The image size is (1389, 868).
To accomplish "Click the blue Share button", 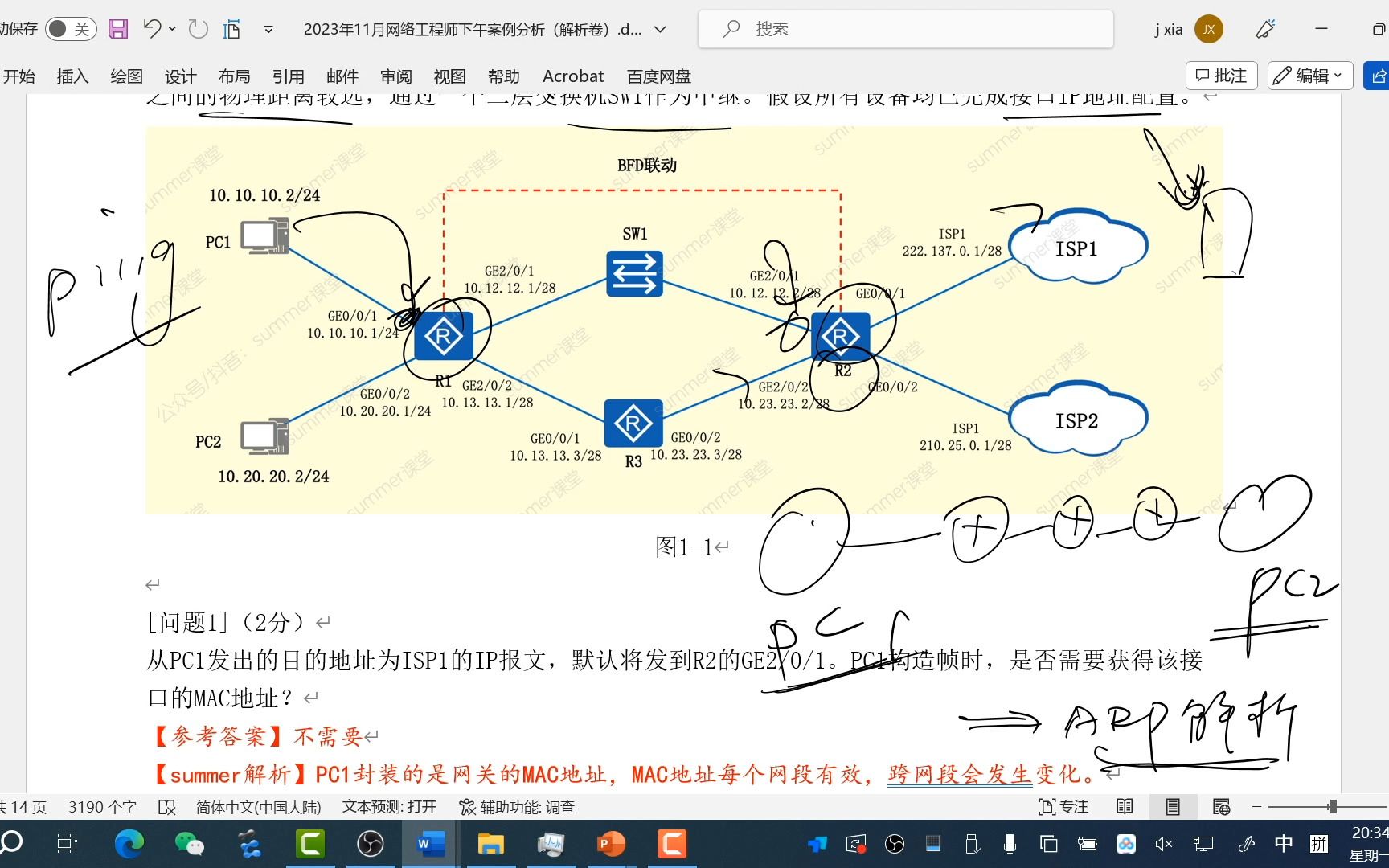I will tap(1377, 76).
